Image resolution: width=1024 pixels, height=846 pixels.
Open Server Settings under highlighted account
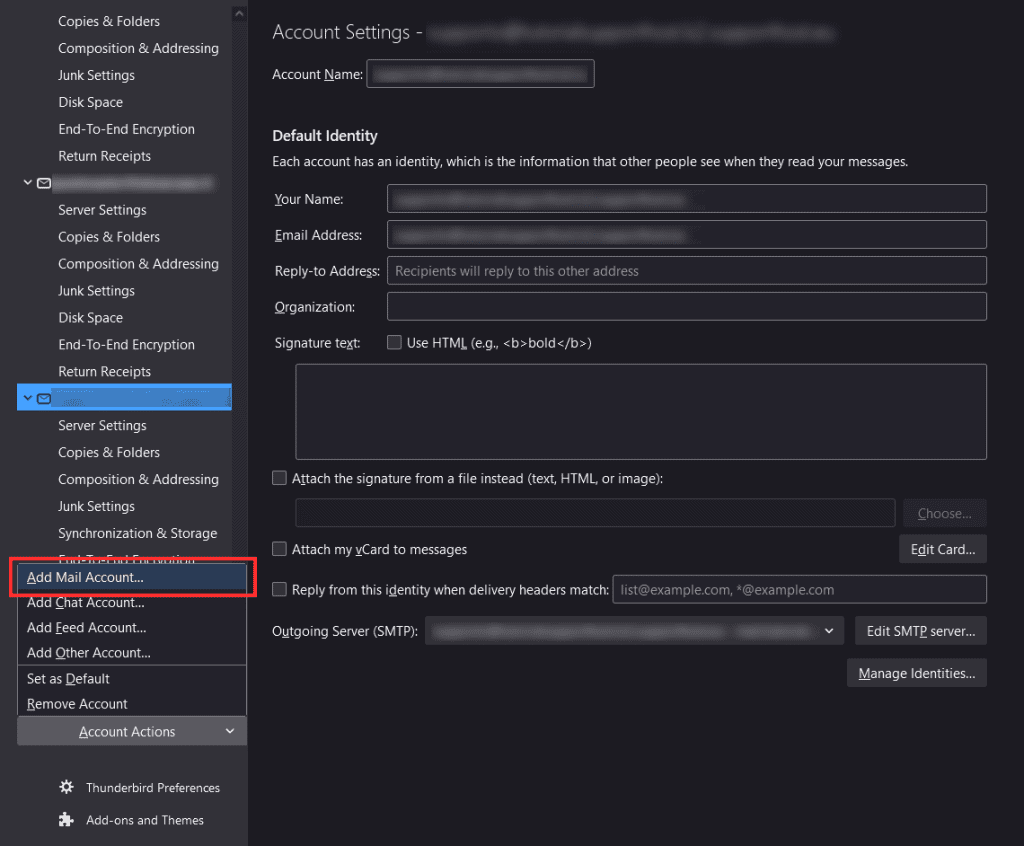pyautogui.click(x=103, y=425)
